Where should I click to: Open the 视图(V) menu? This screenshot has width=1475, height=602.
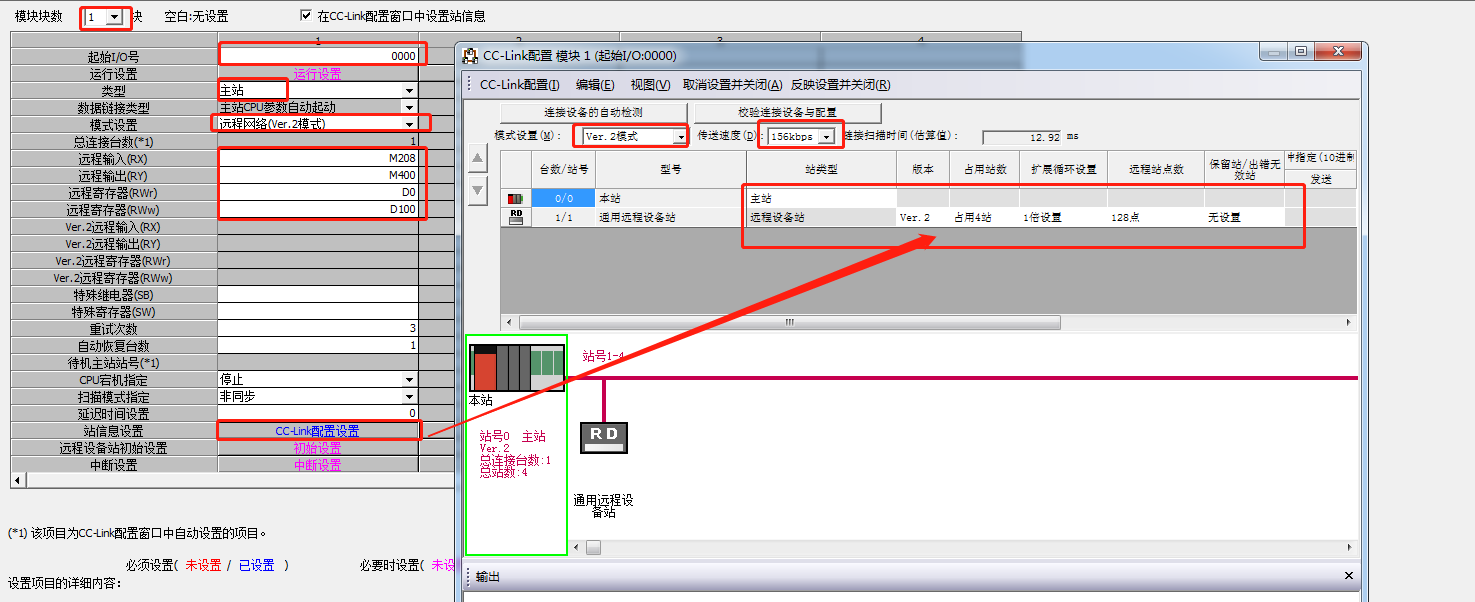[x=650, y=85]
